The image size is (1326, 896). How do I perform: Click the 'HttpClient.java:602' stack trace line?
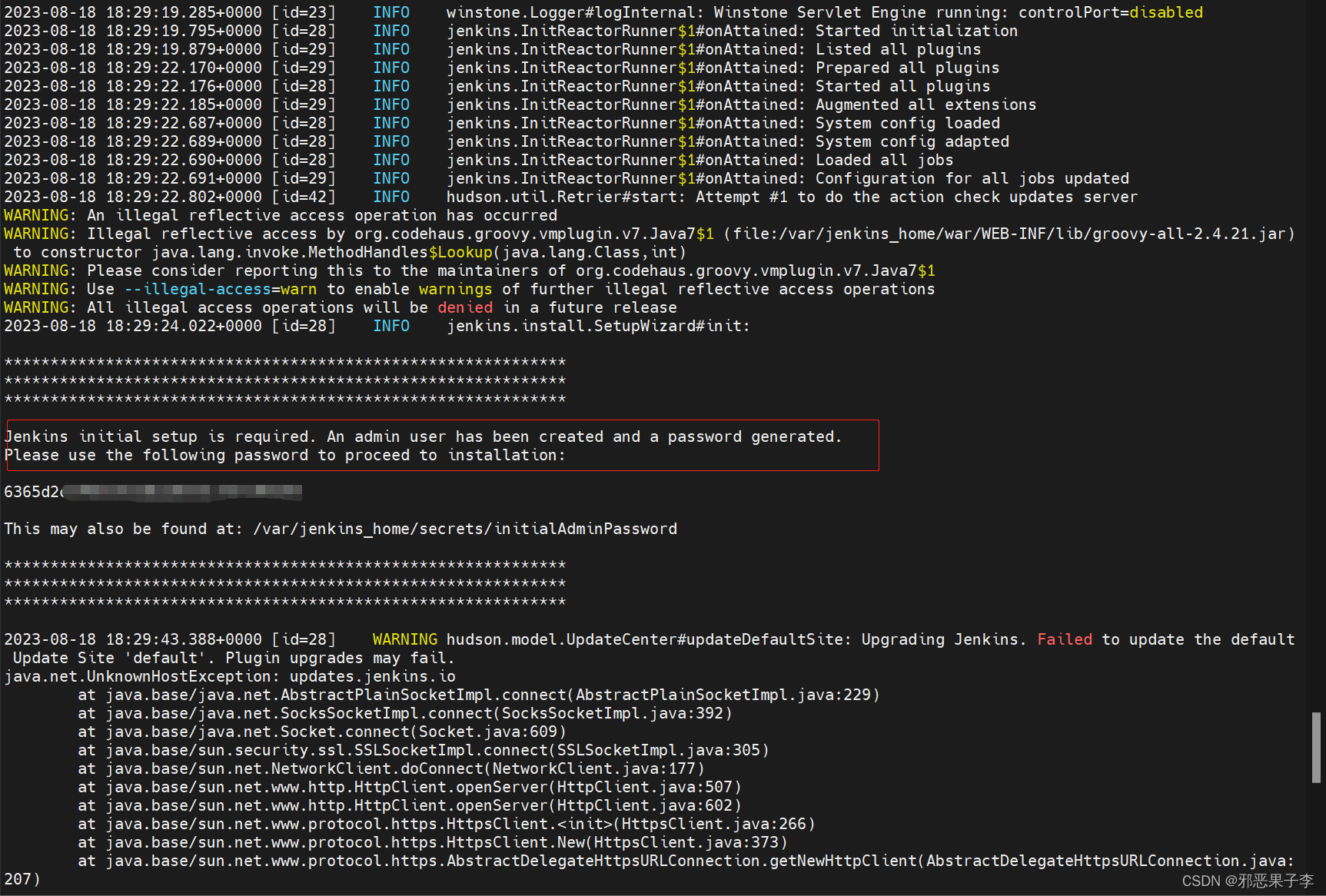coord(409,805)
